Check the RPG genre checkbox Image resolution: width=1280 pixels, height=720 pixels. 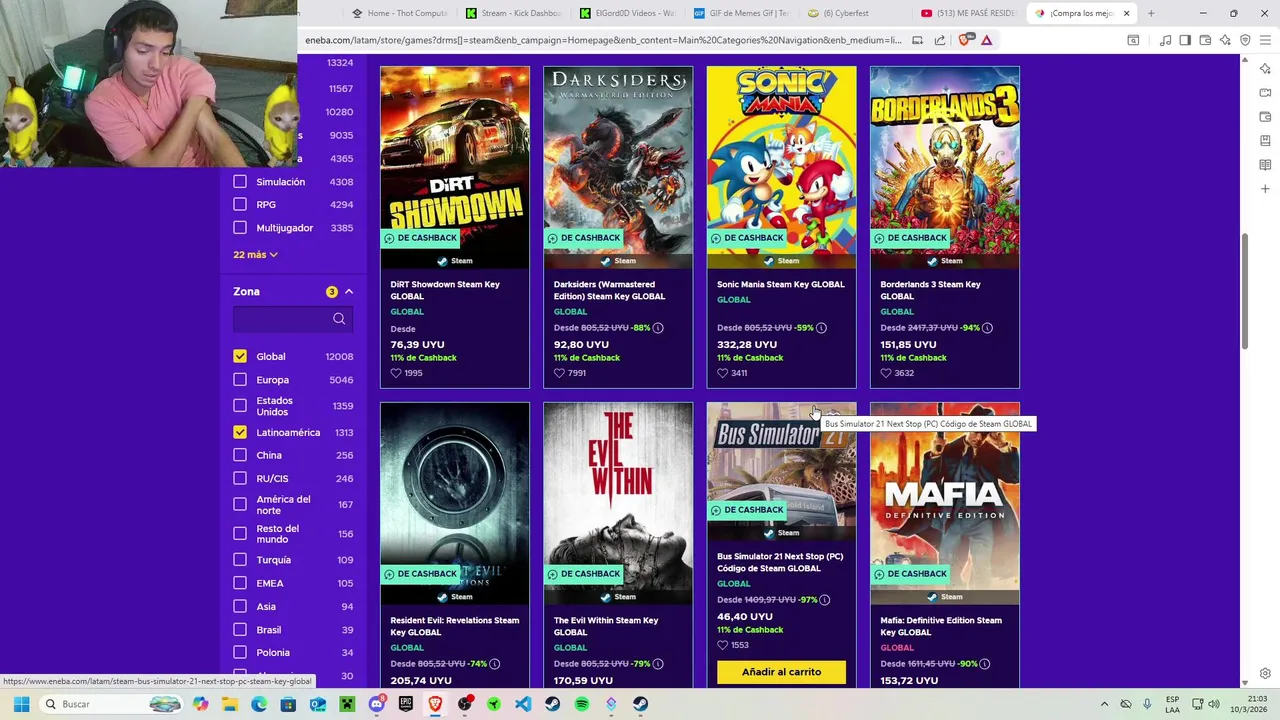coord(240,204)
